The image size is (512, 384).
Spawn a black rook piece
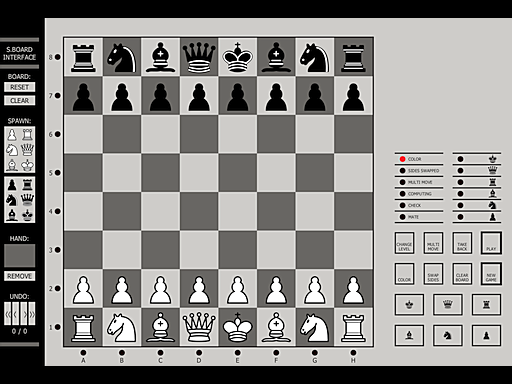click(x=27, y=185)
